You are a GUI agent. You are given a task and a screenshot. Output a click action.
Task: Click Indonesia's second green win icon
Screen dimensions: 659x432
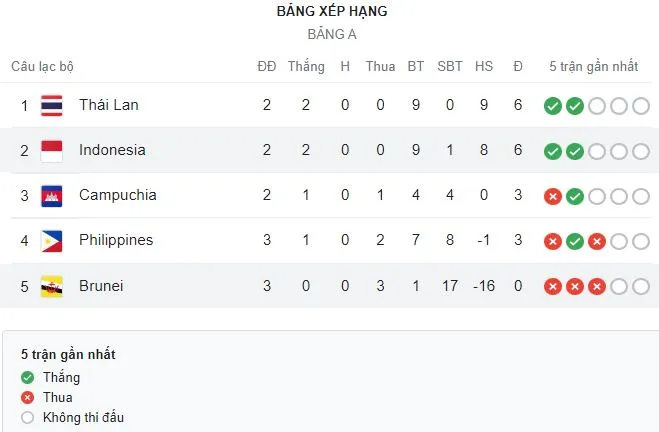(x=574, y=151)
